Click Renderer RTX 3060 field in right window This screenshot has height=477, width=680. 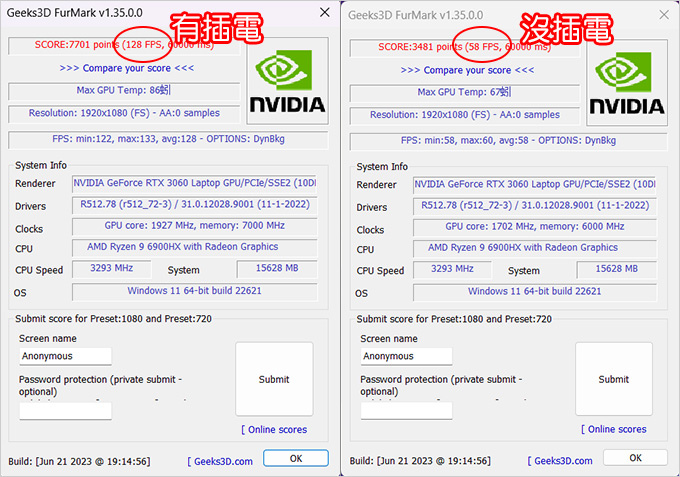pos(535,185)
